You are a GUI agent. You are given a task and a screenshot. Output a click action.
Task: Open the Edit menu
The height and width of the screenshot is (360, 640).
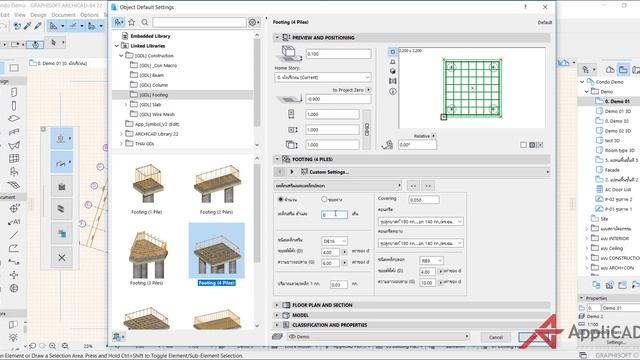tap(5, 15)
